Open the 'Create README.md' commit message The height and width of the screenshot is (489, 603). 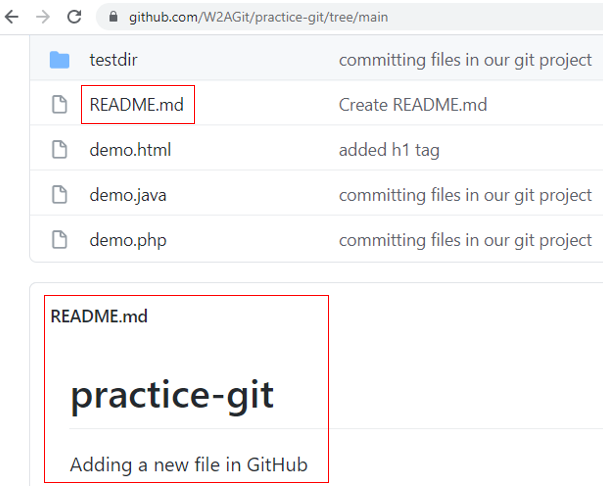(413, 105)
